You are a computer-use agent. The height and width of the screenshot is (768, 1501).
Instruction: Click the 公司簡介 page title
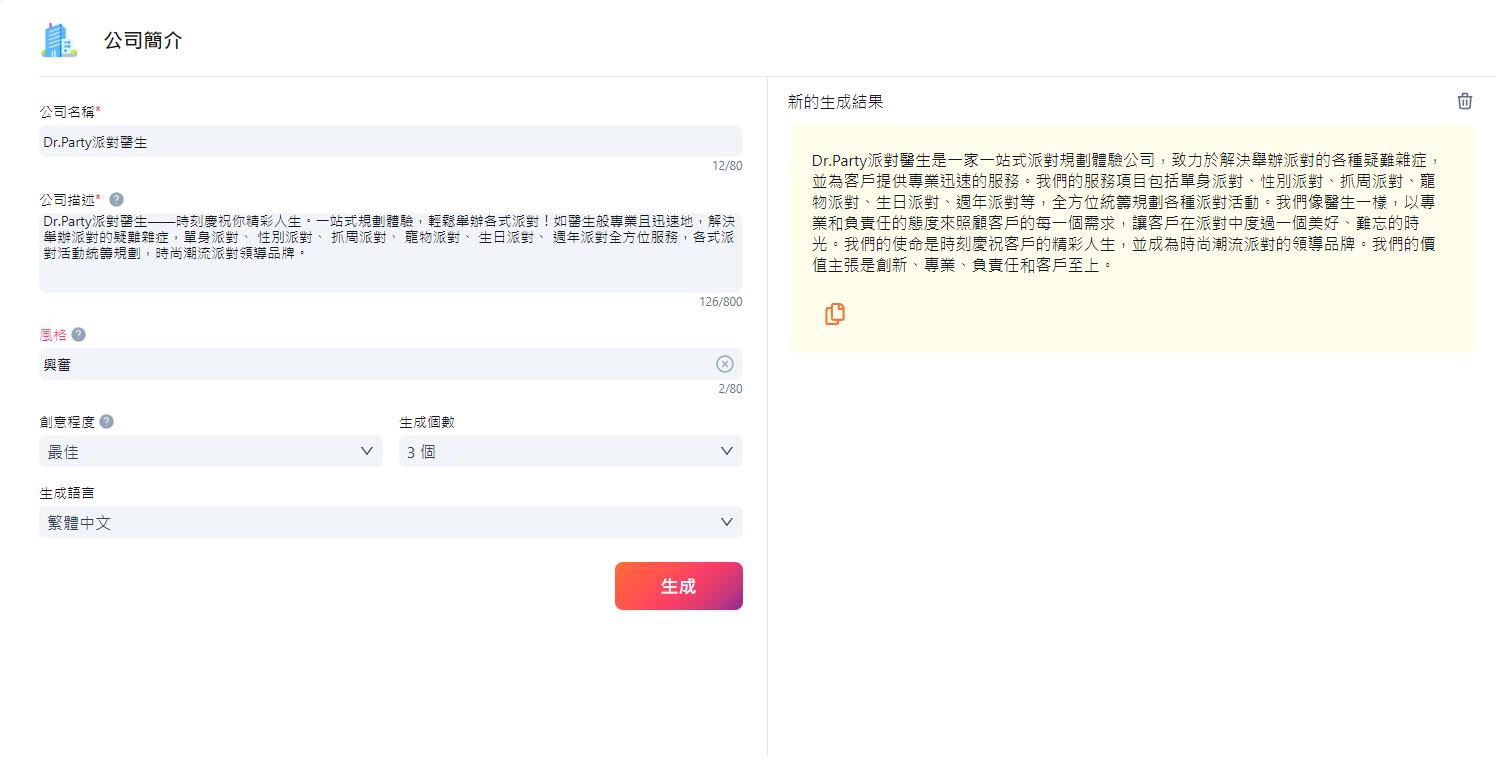143,41
